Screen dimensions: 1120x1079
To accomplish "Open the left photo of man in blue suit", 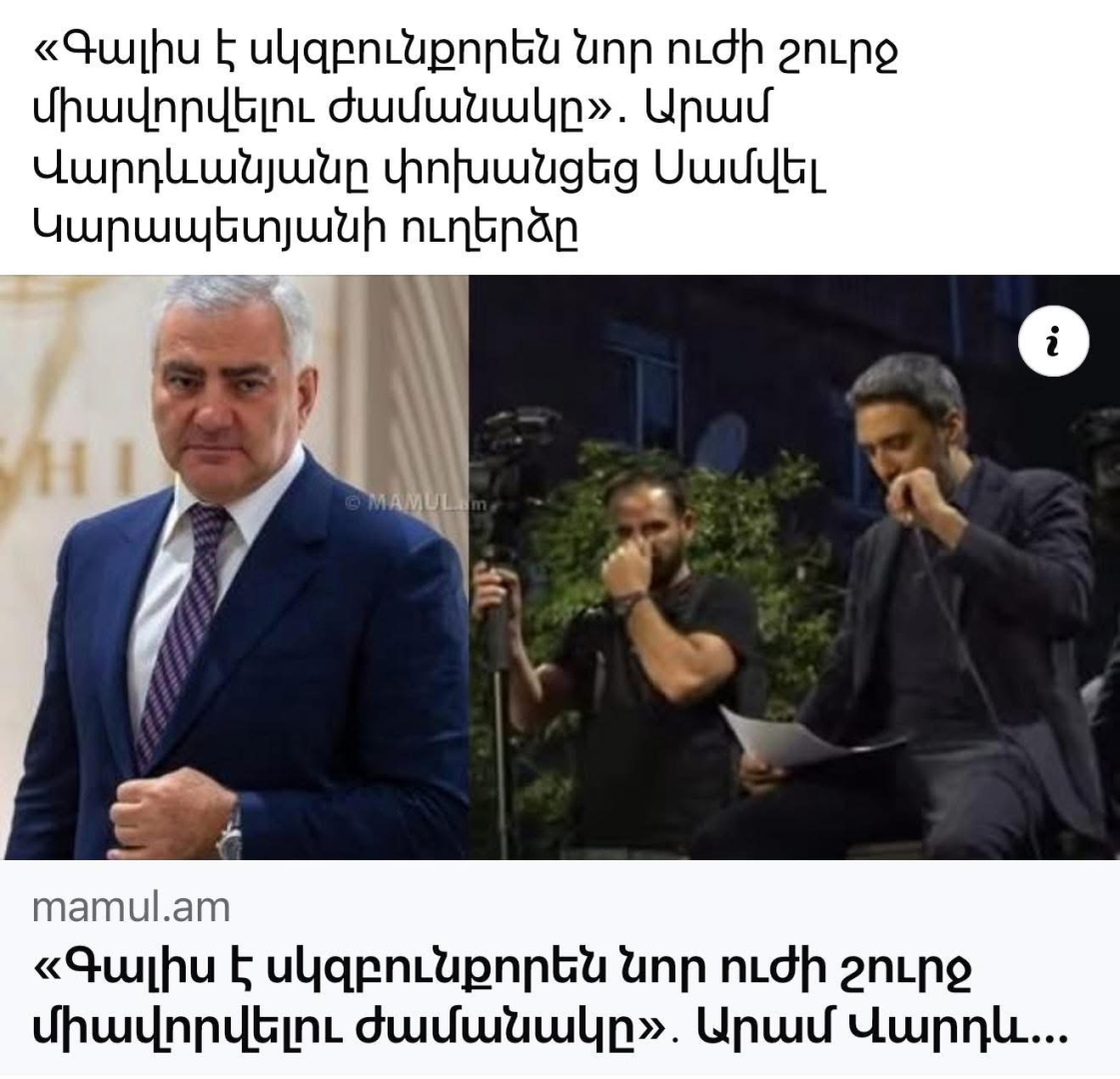I will [234, 567].
